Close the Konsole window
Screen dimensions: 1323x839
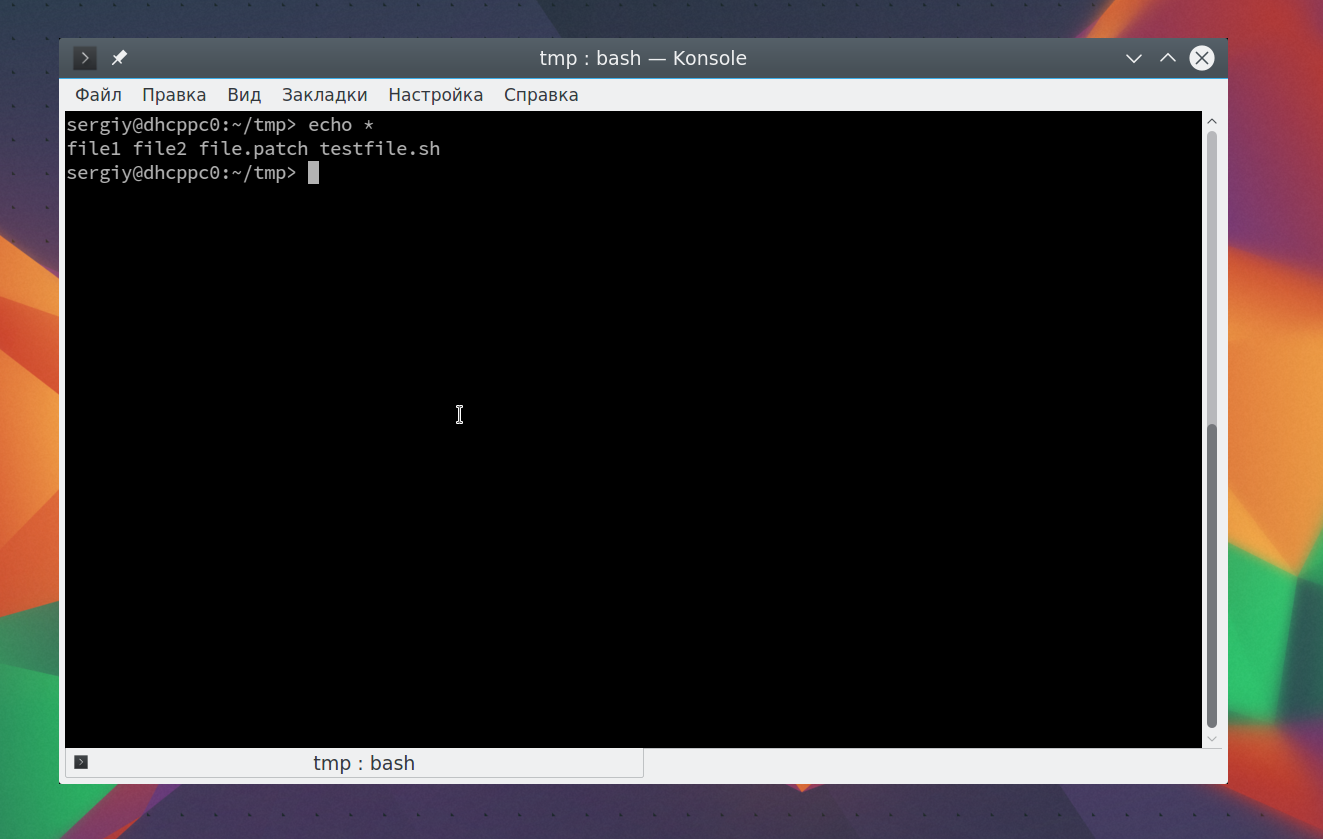pos(1201,58)
